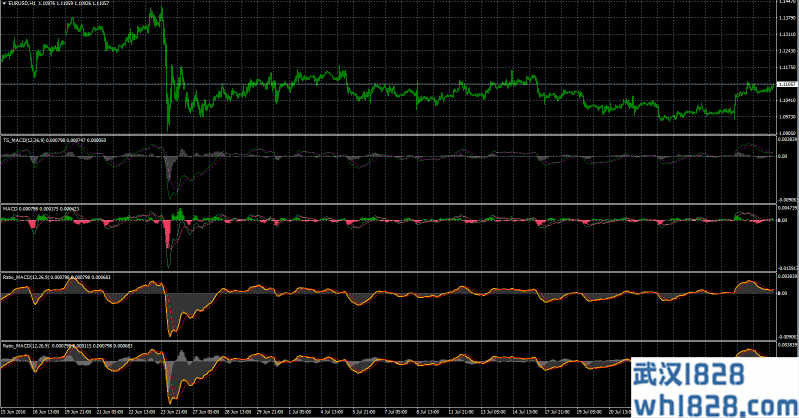Select the MACD indicator label in the histogram pane
The image size is (799, 418).
[x=10, y=209]
